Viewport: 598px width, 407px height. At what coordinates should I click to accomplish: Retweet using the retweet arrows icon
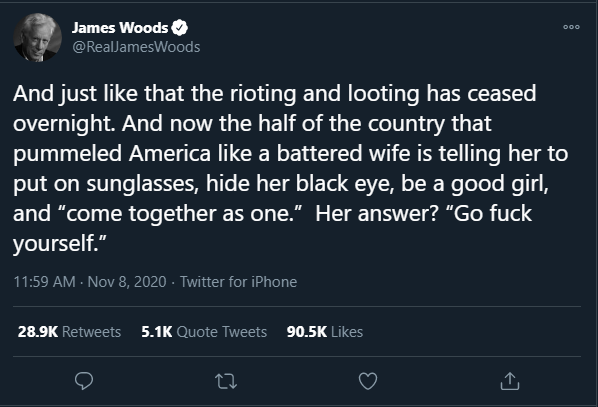(x=226, y=381)
